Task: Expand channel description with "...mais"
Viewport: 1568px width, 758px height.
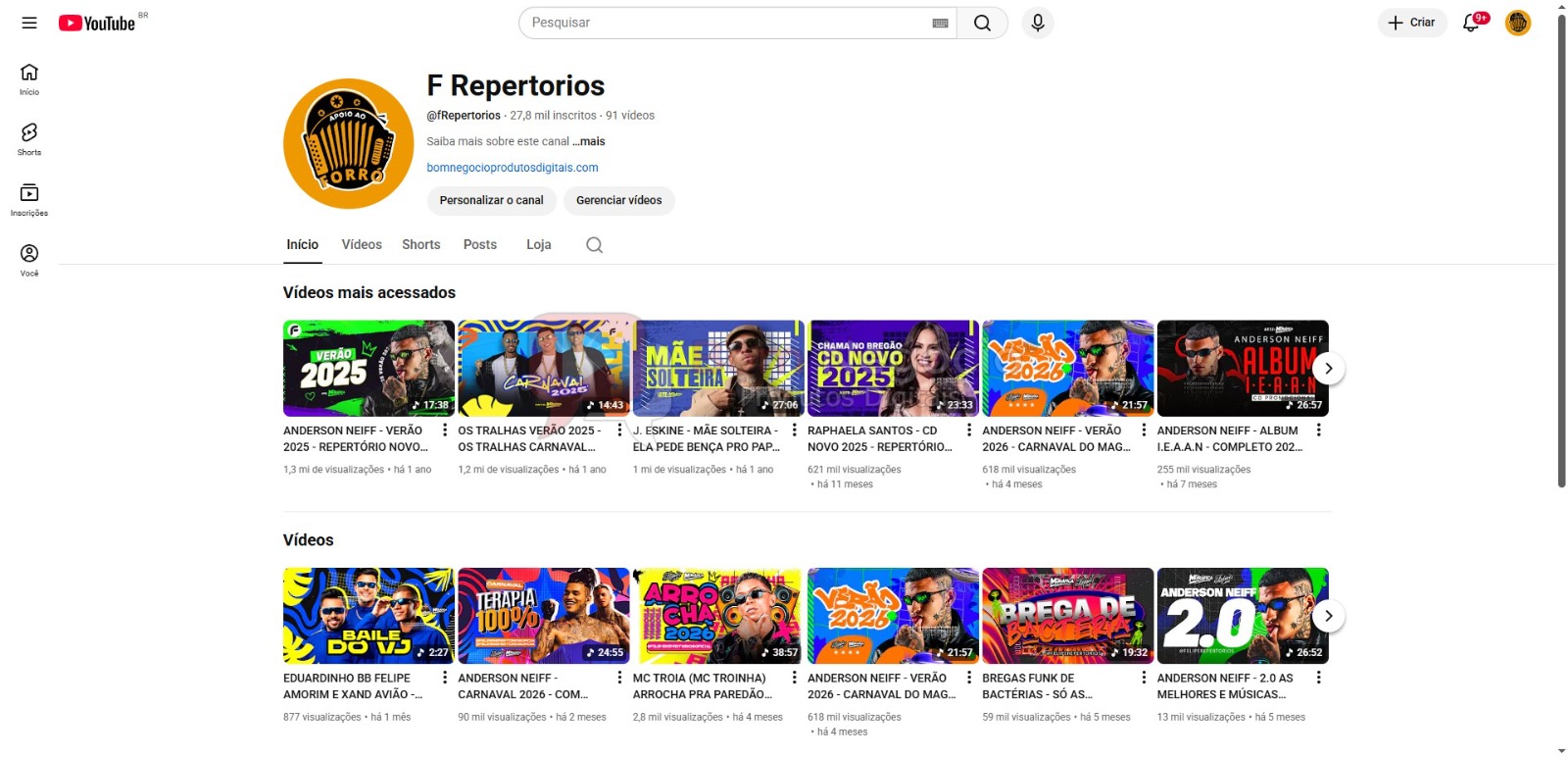Action: click(x=589, y=141)
